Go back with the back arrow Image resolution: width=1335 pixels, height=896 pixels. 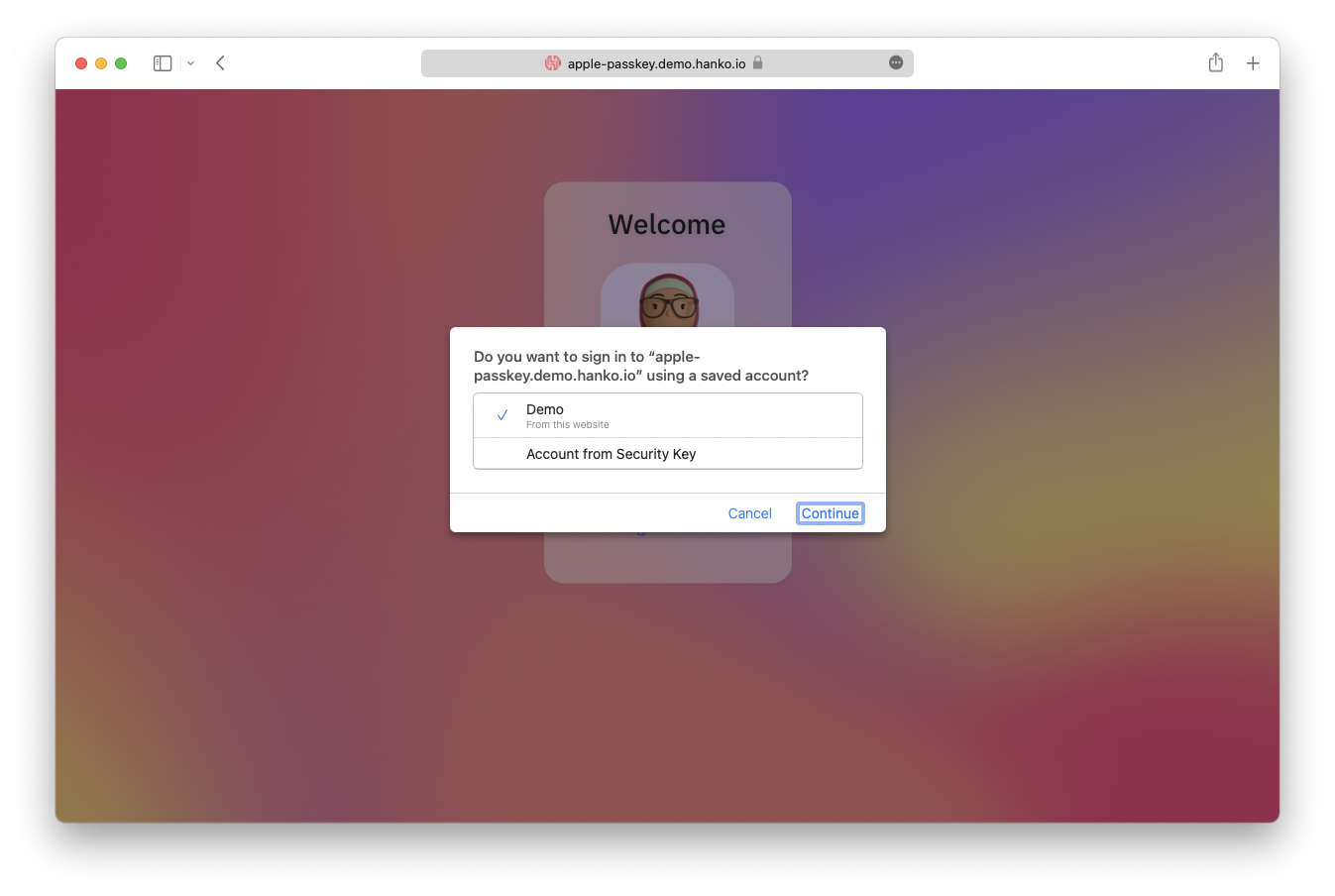click(x=220, y=63)
